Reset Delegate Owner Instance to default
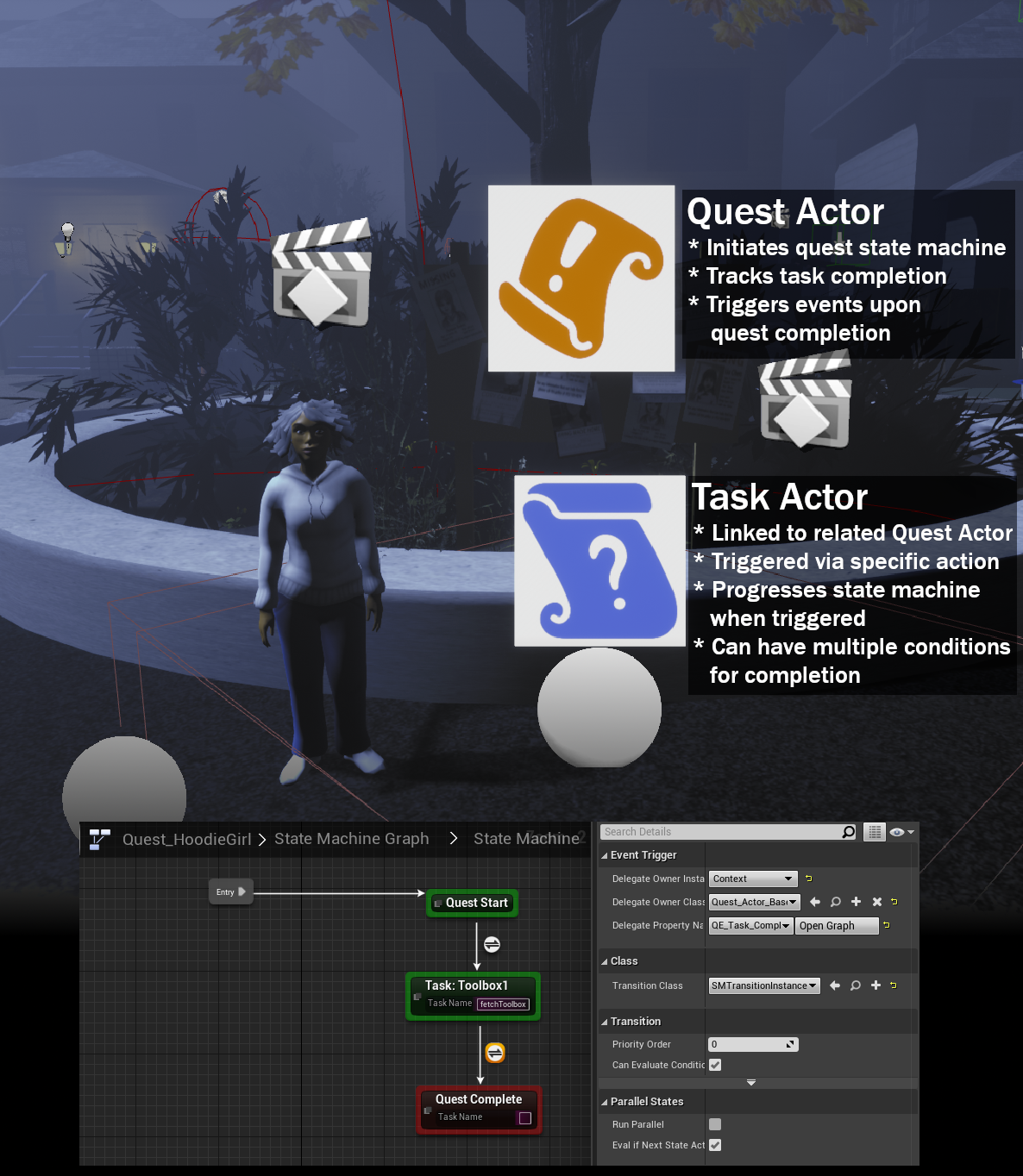The width and height of the screenshot is (1023, 1176). pos(808,879)
